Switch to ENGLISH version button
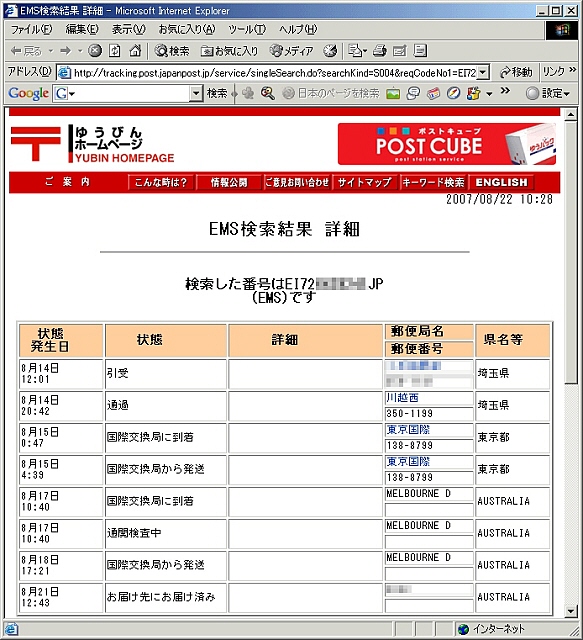583x640 pixels. click(501, 182)
